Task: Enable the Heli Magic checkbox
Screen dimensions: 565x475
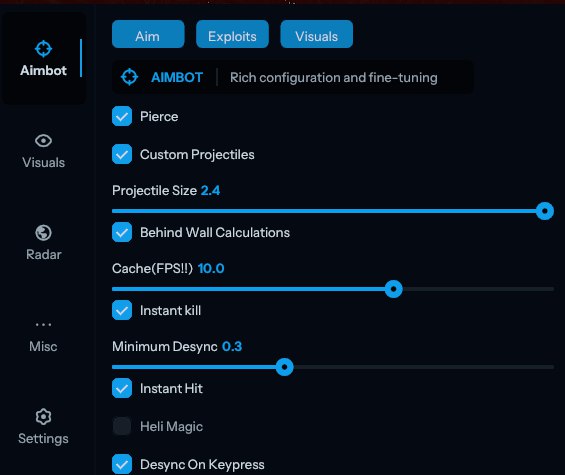Action: (122, 426)
